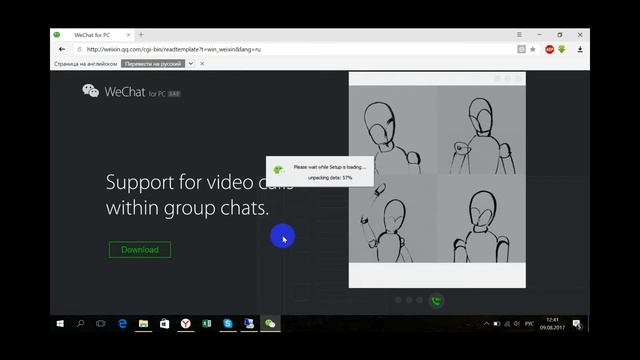Click the WeChat logo on the page
Image resolution: width=640 pixels, height=360 pixels.
click(x=91, y=91)
